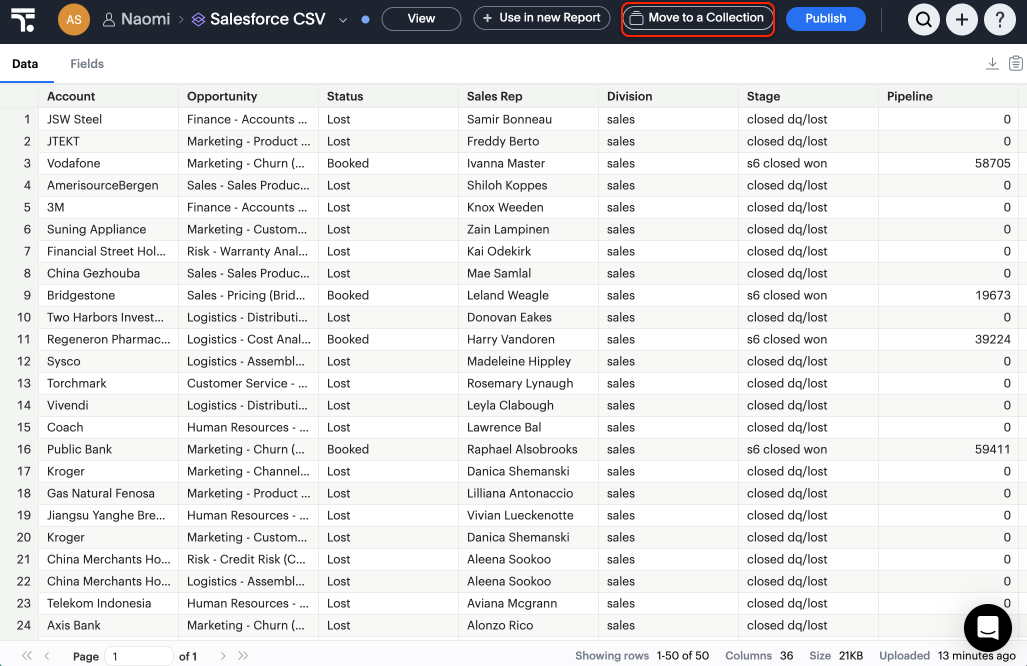
Task: Publish the dataset
Action: click(825, 18)
